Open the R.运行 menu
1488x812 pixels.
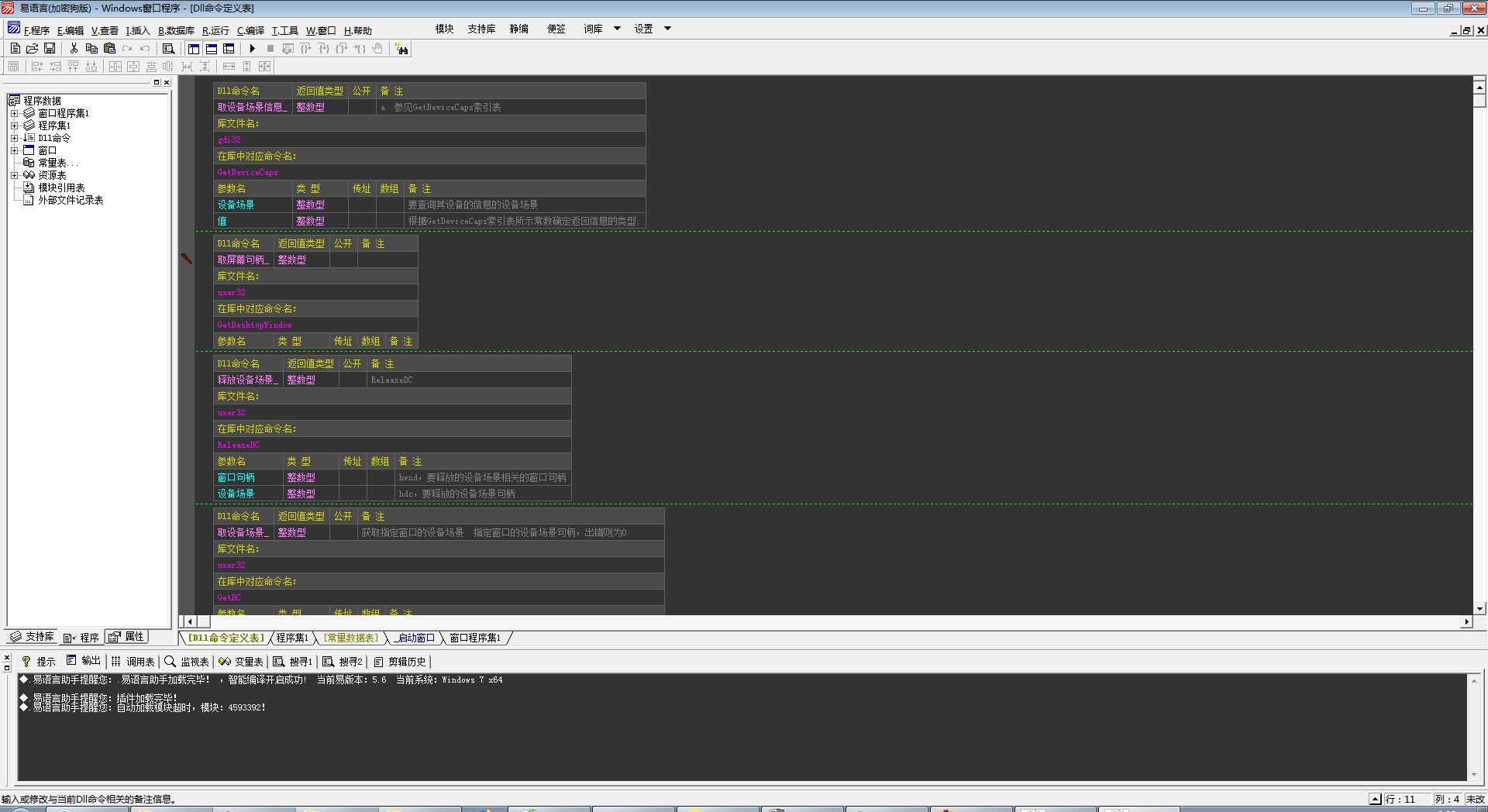pos(215,31)
